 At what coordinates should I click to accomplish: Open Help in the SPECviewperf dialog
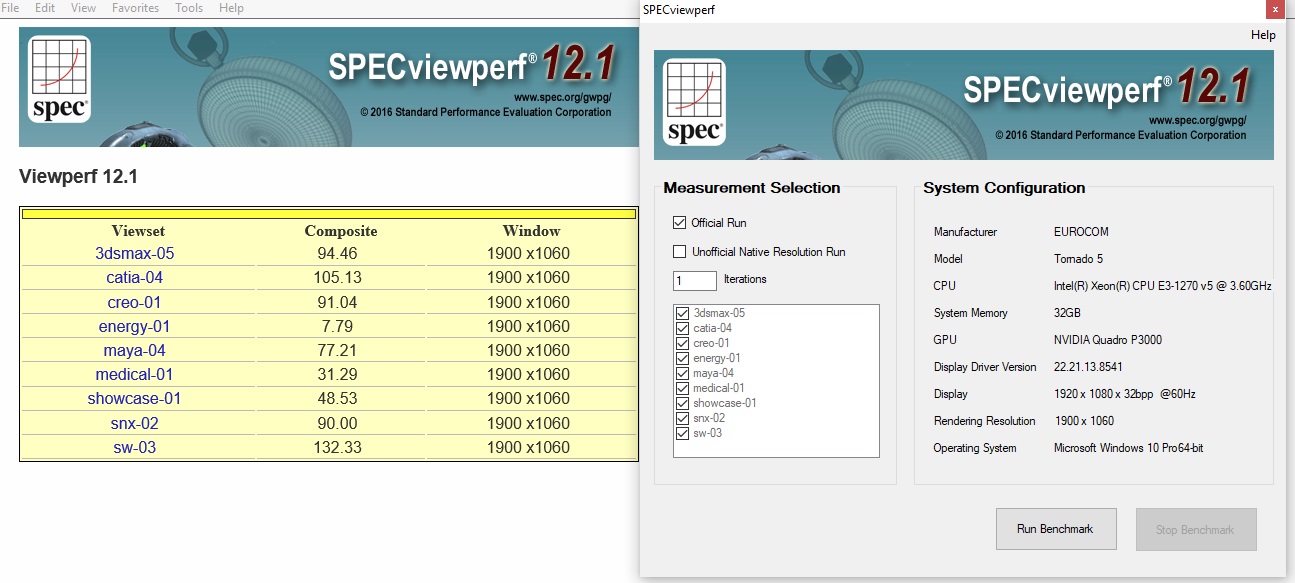point(1263,35)
